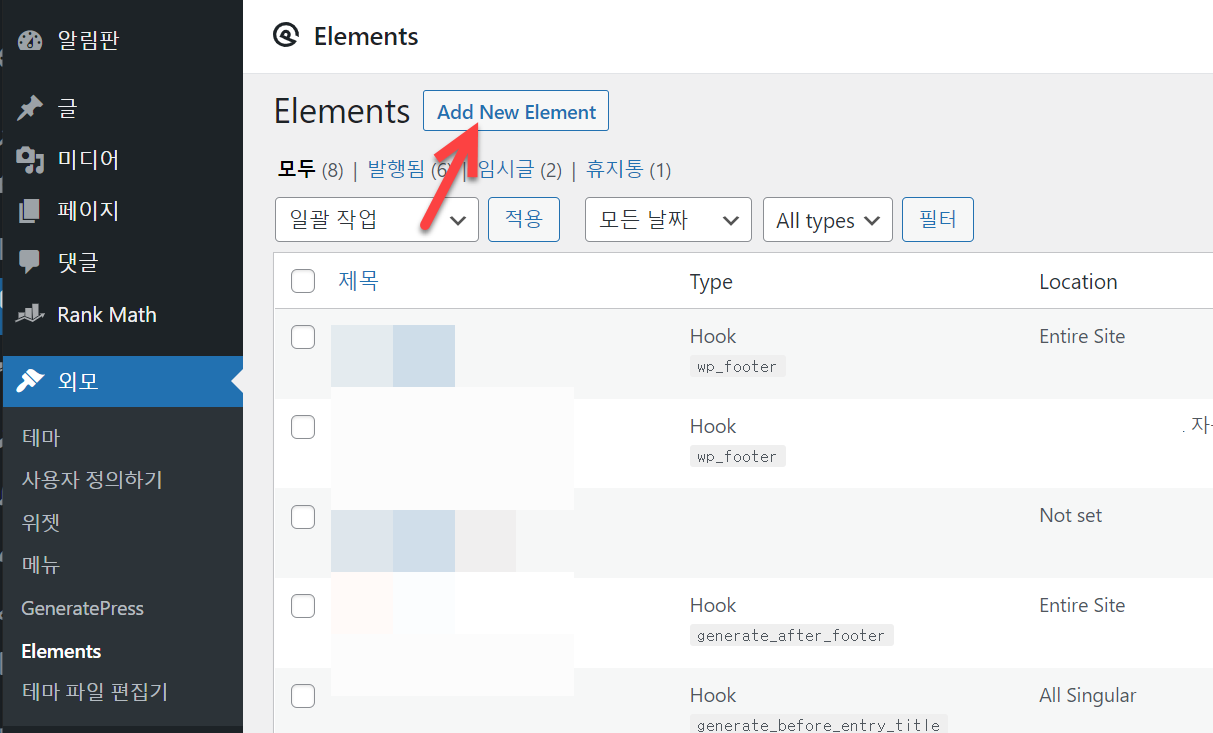The width and height of the screenshot is (1213, 733).
Task: Go to 테마 파일 편집기 submenu
Action: (x=95, y=692)
